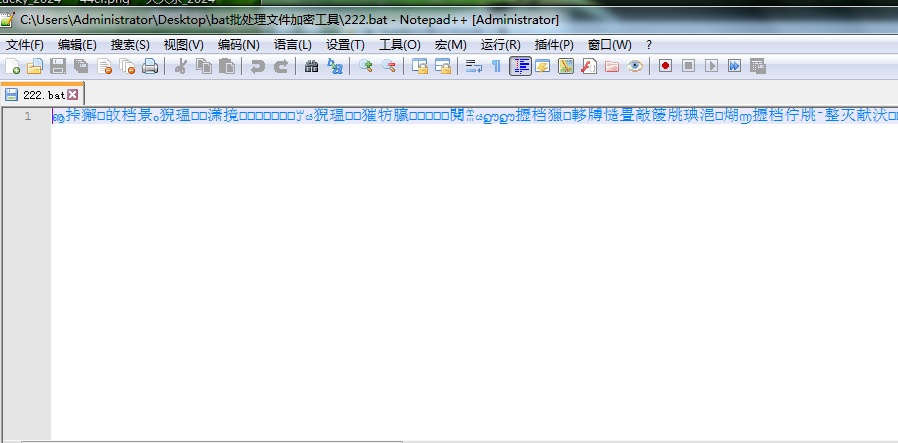898x443 pixels.
Task: Select the 222.bat document tab
Action: click(42, 94)
